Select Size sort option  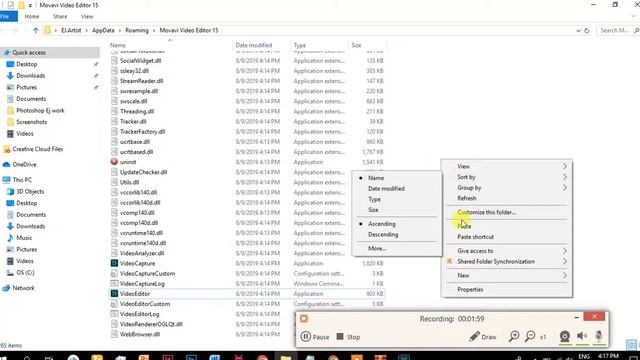[373, 210]
